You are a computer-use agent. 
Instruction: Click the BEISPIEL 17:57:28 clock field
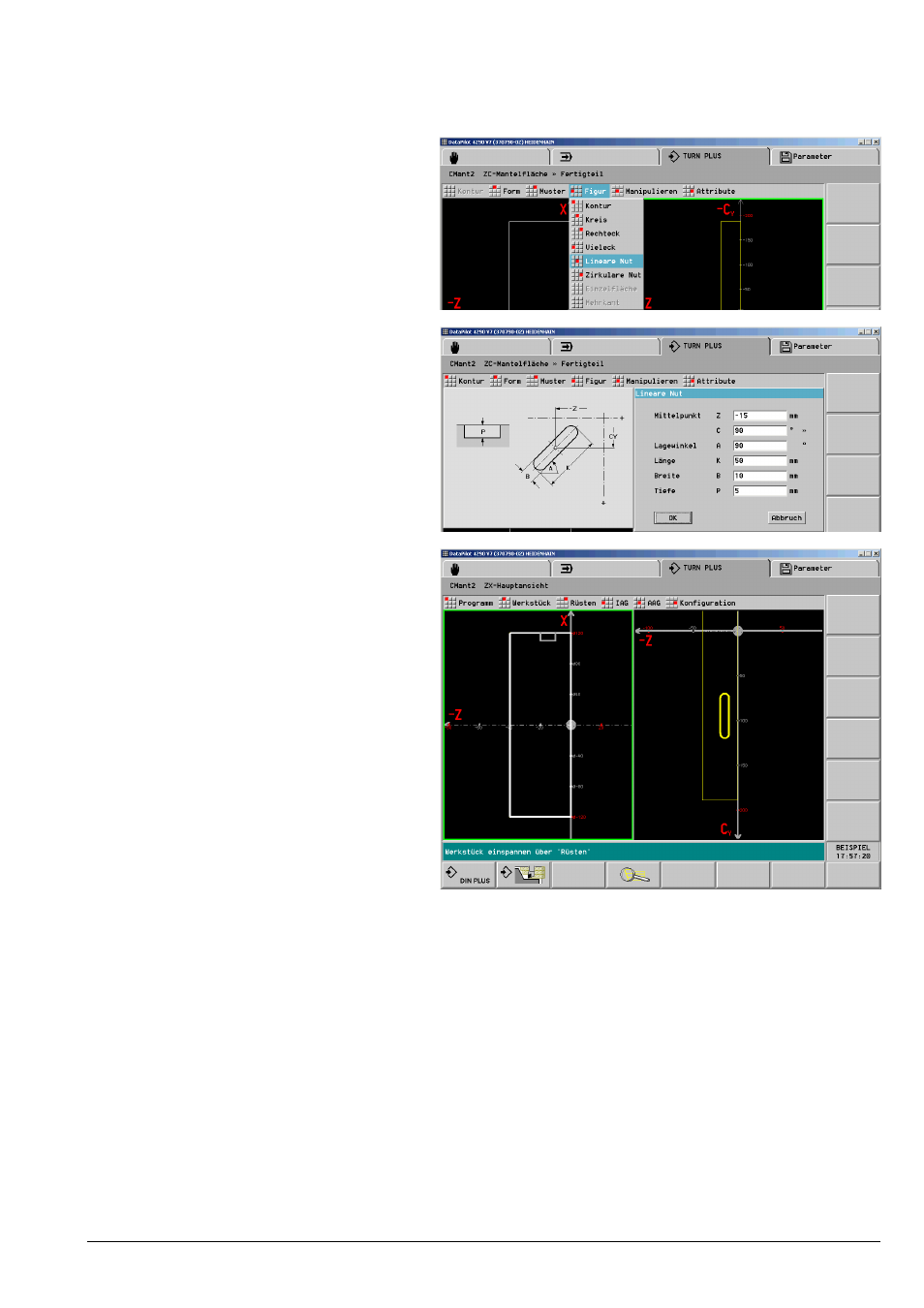pos(853,852)
